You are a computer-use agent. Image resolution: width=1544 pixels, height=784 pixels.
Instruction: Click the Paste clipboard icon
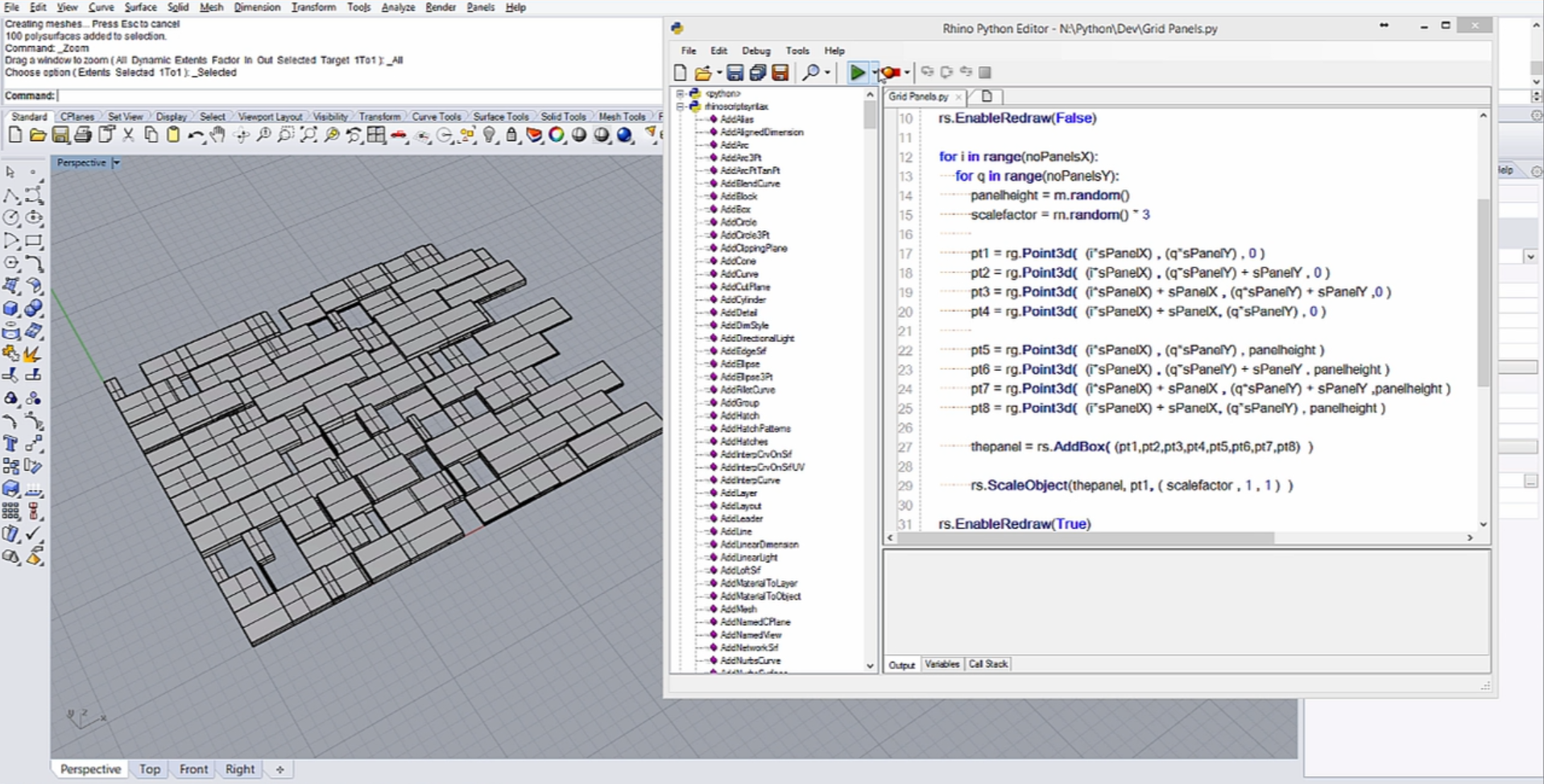click(173, 135)
